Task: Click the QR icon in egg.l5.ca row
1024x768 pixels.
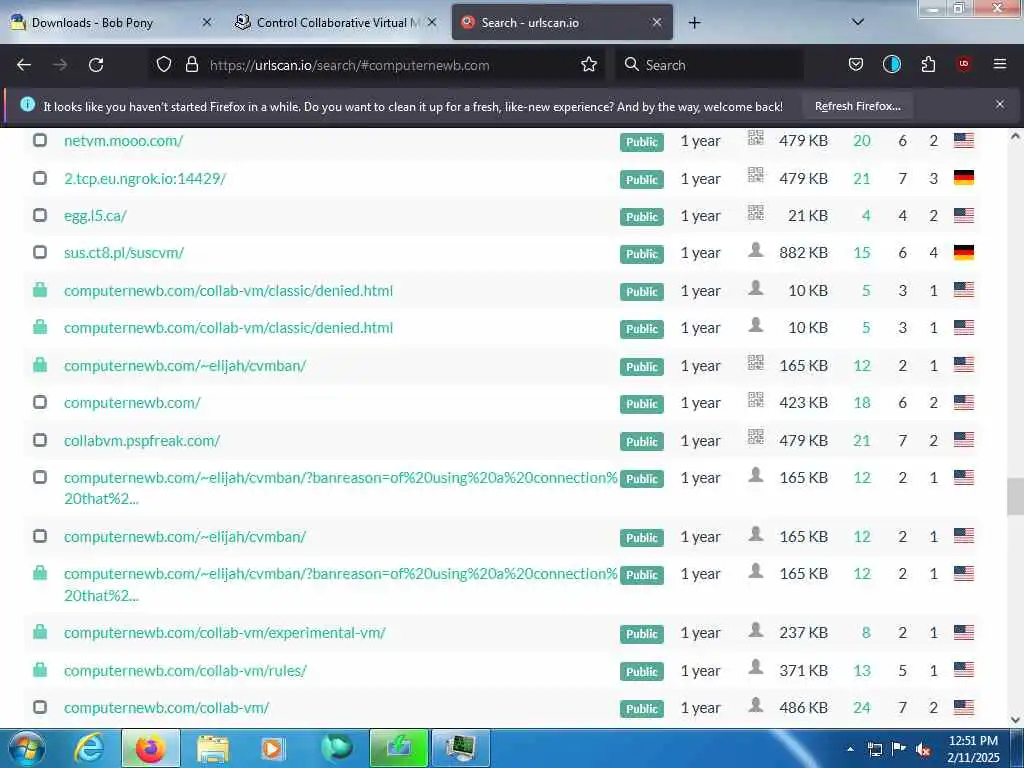Action: pyautogui.click(x=756, y=213)
